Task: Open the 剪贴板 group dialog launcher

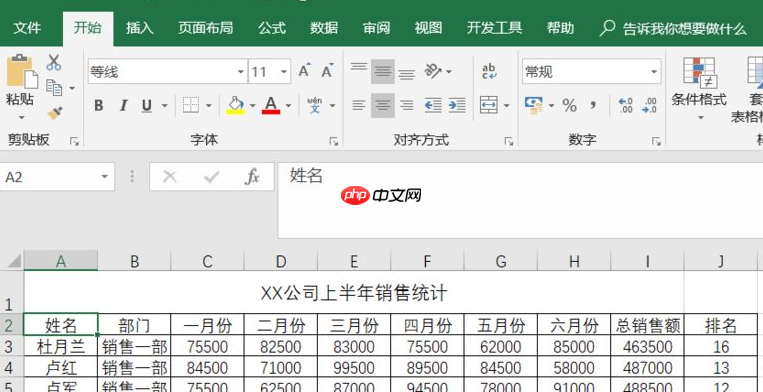Action: click(74, 142)
